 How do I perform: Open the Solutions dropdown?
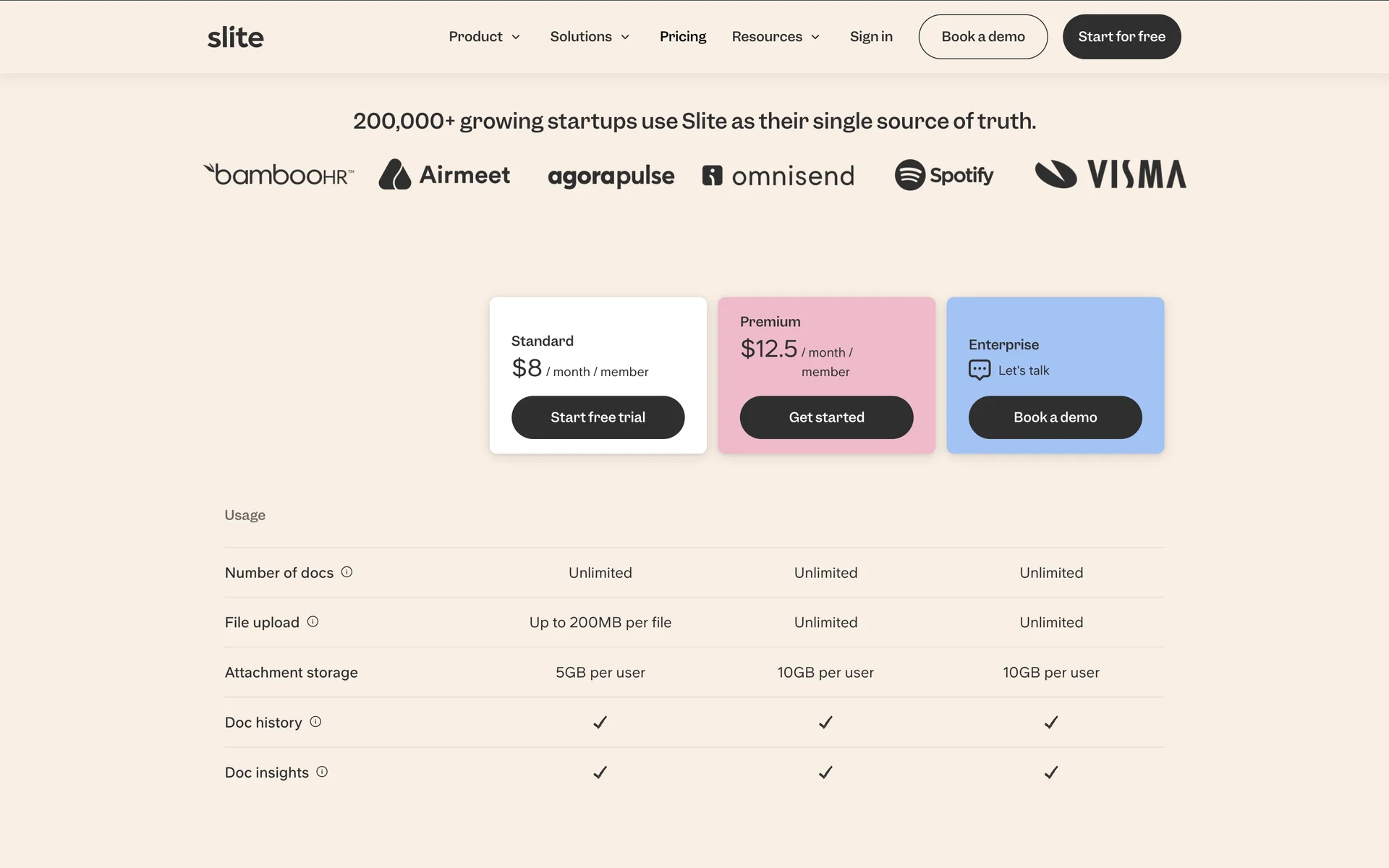(x=590, y=37)
